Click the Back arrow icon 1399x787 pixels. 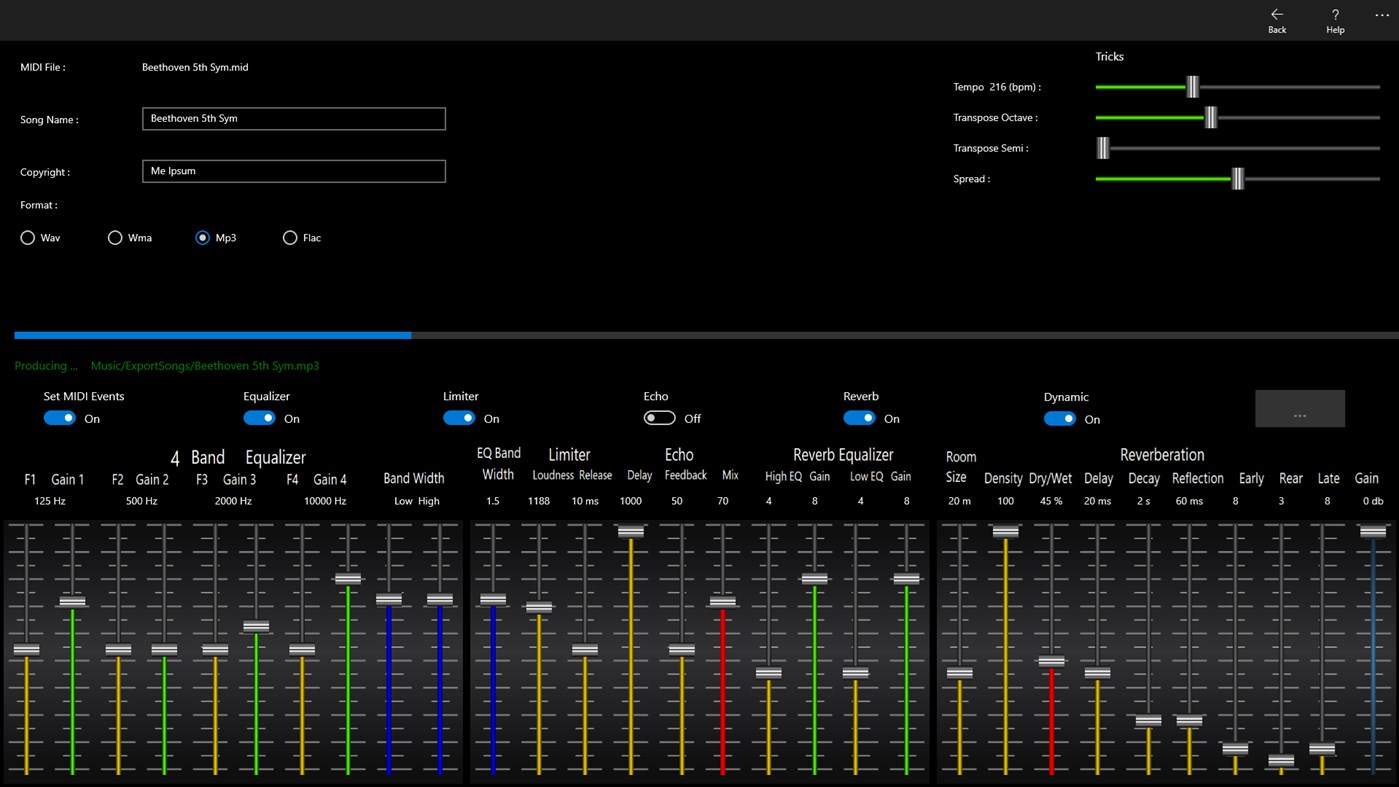point(1276,15)
